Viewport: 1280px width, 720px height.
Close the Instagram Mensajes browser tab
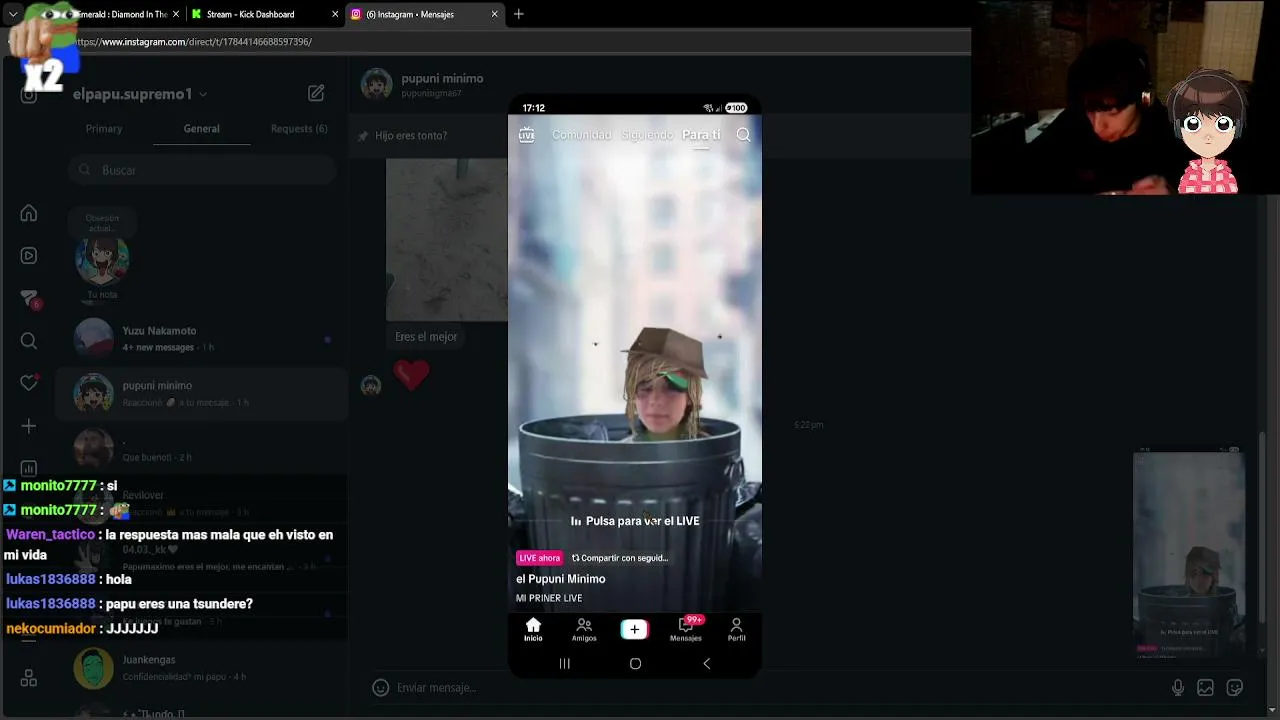[494, 14]
